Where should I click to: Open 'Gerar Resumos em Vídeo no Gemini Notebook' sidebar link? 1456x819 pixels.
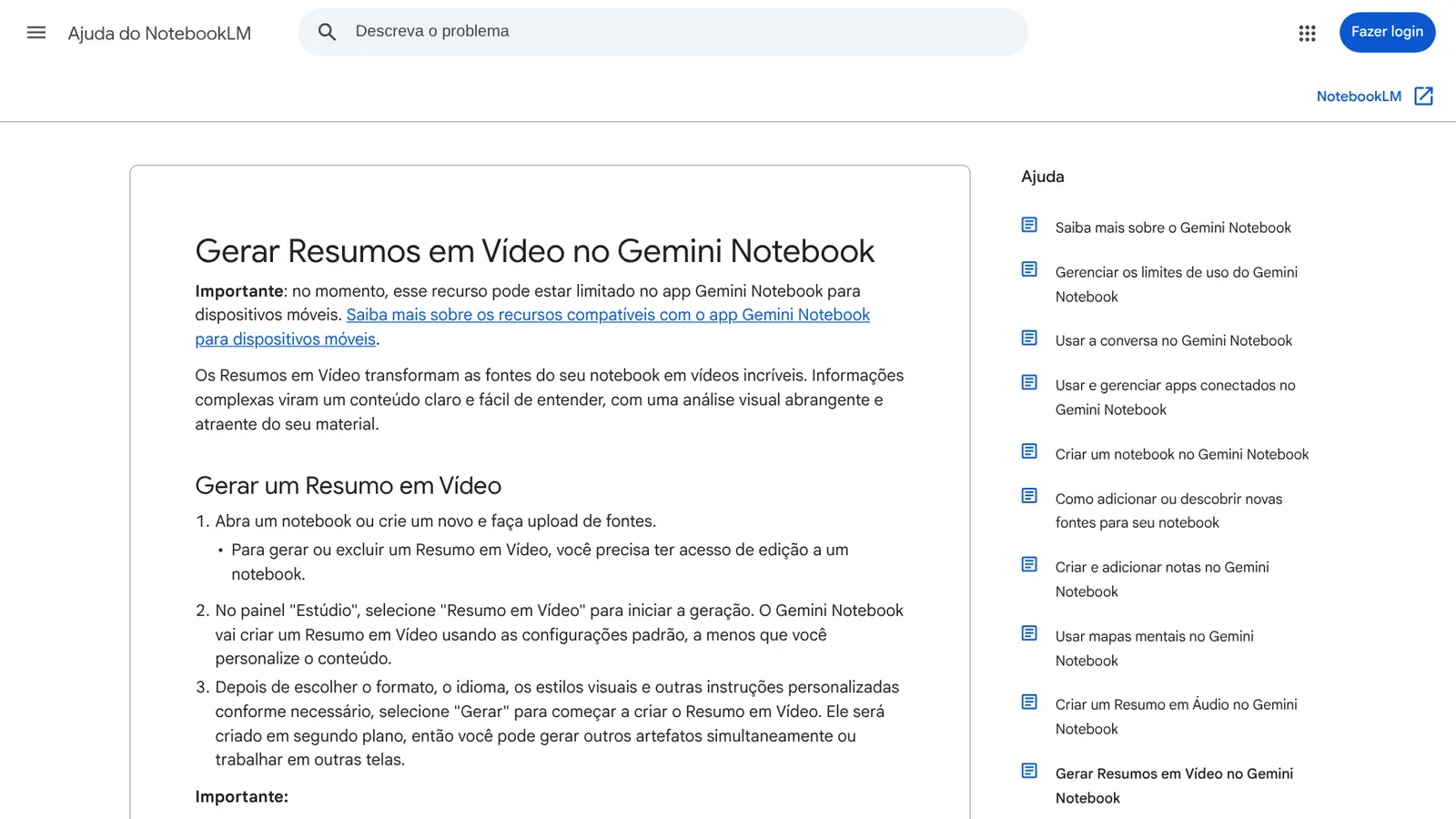1174,785
